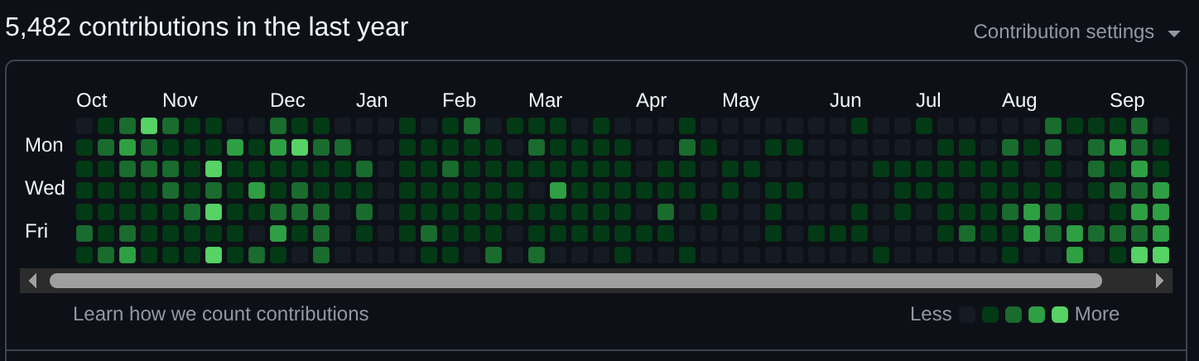Select the final Saturday cell at the Sep end
This screenshot has width=1199, height=361.
coord(1161,255)
